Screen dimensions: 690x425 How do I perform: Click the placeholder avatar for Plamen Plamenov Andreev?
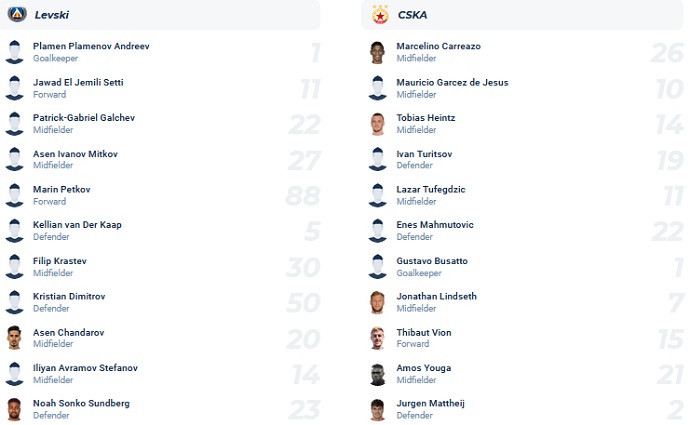pyautogui.click(x=14, y=52)
